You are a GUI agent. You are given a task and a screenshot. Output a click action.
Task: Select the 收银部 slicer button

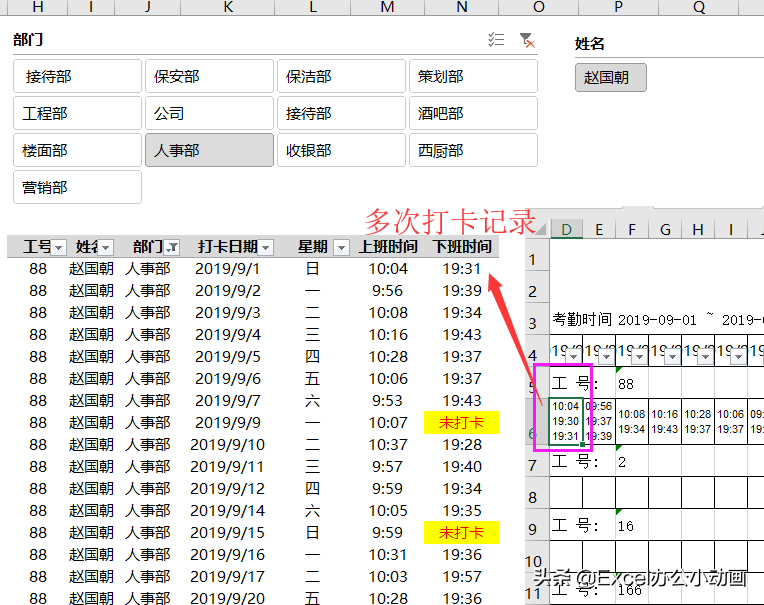[x=341, y=150]
